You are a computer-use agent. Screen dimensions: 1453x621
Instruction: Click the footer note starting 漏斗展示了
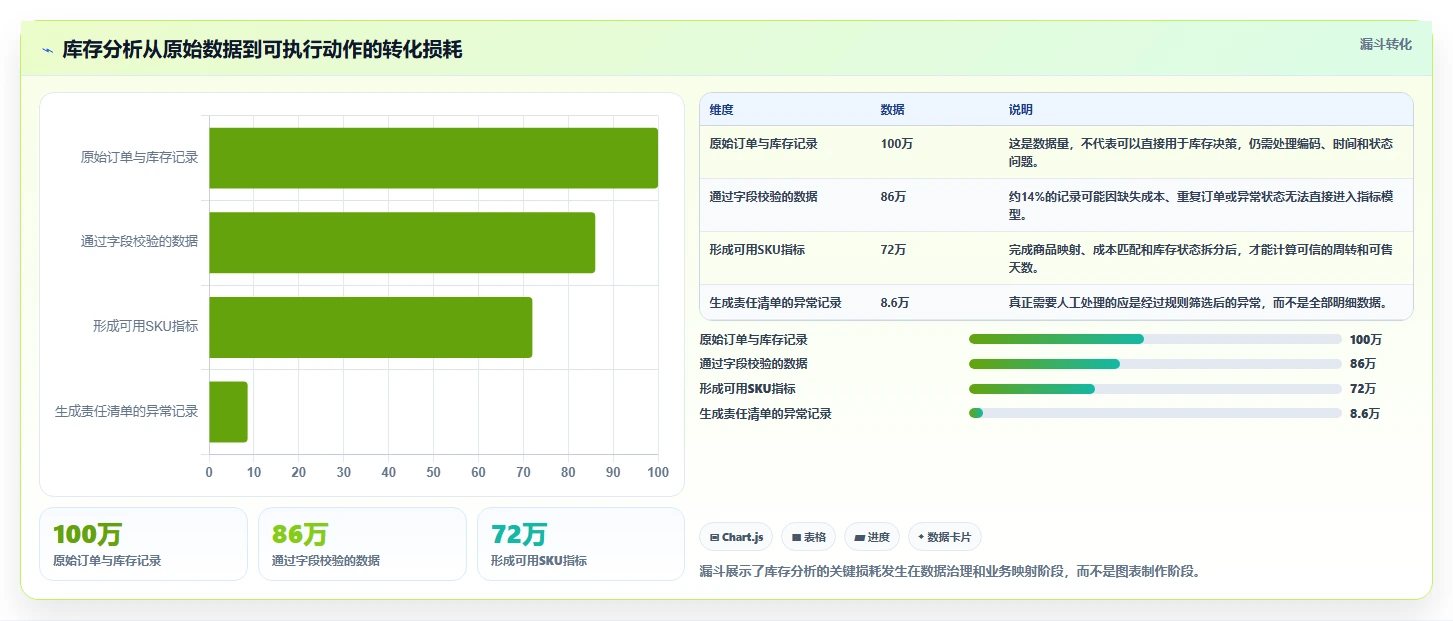950,572
